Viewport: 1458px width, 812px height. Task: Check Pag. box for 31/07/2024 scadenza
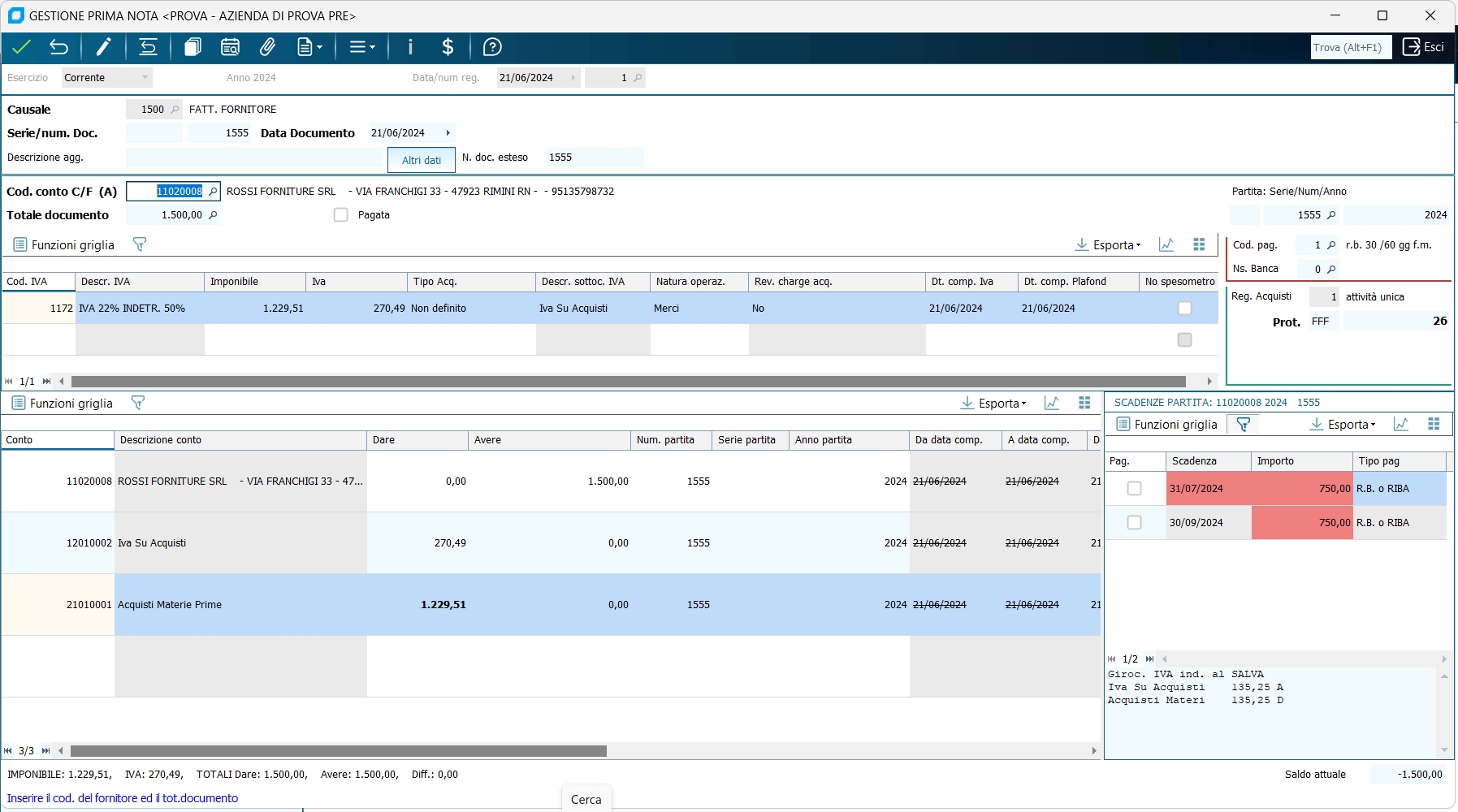point(1134,489)
